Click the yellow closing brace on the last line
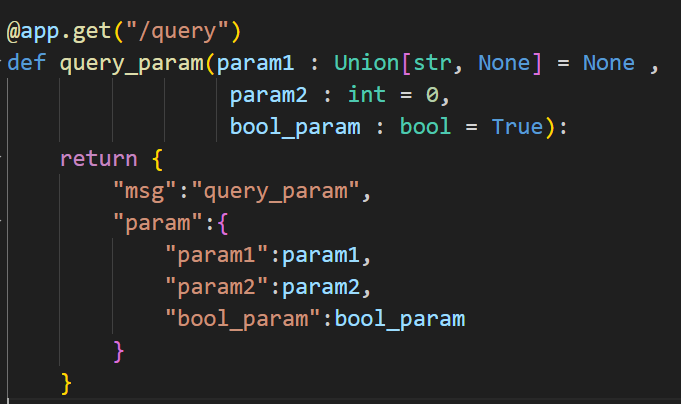 tap(66, 383)
